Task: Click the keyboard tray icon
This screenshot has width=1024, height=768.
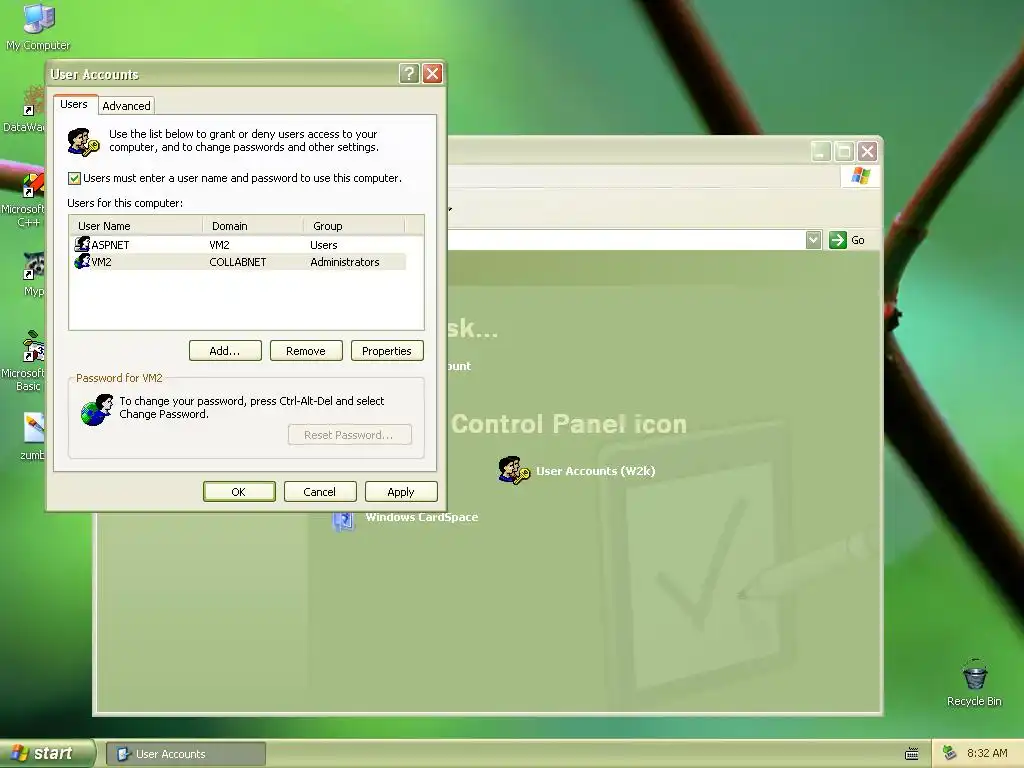Action: coord(912,754)
